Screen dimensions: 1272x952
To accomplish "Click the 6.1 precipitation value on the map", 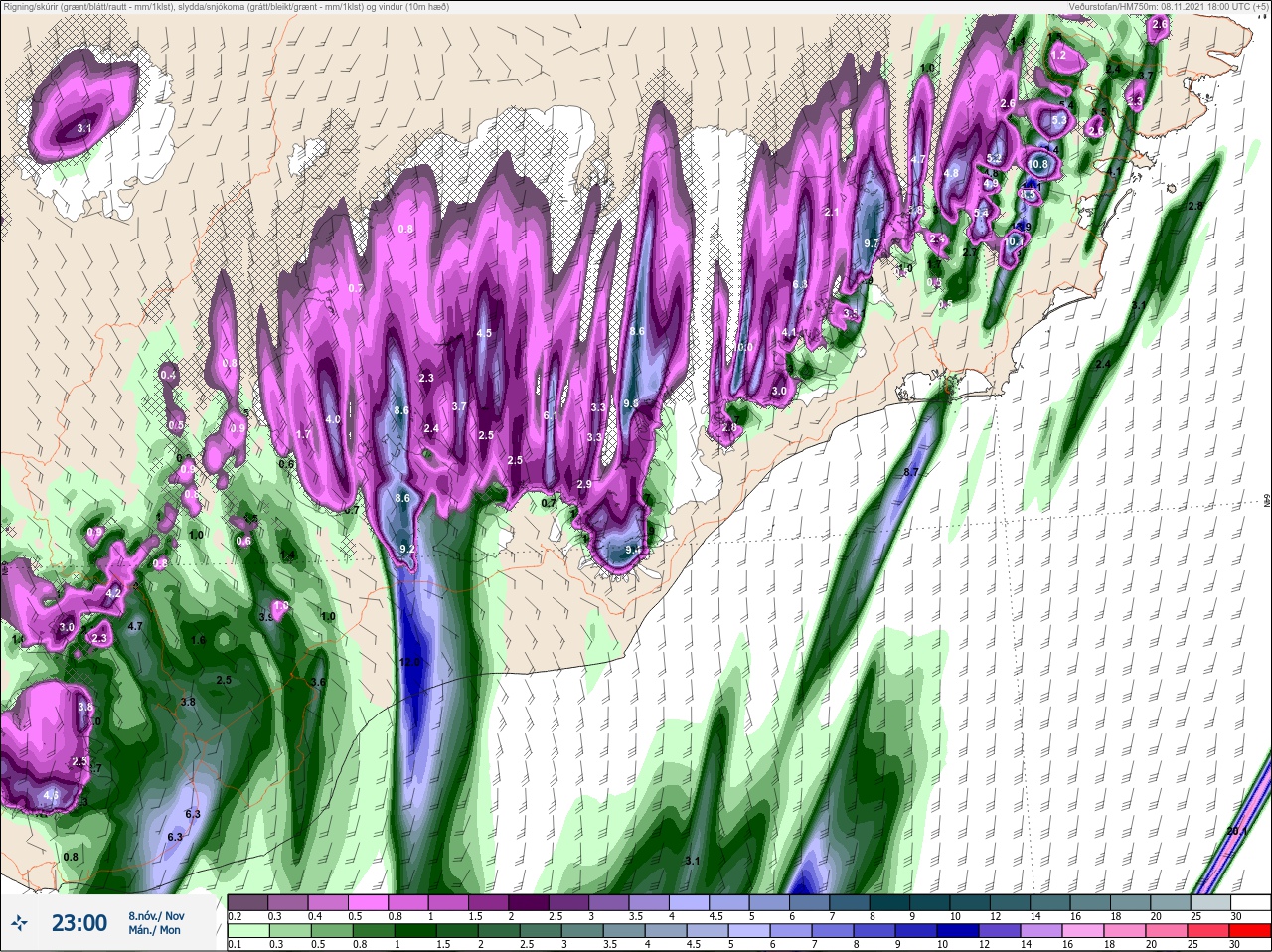I will 550,416.
